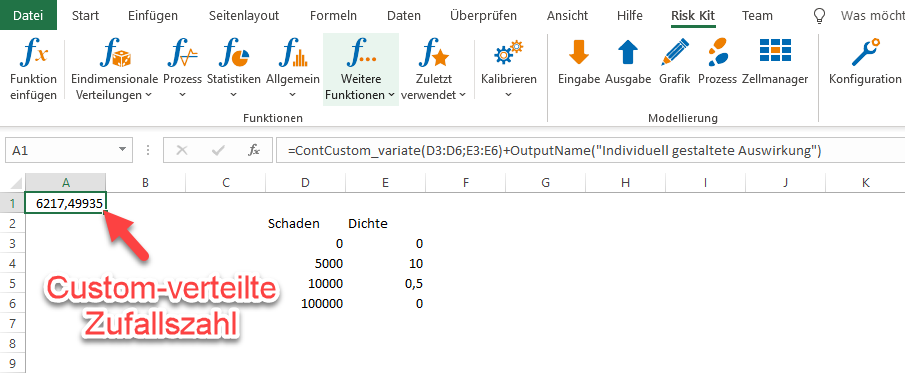905x374 pixels.
Task: Open the Datei tab
Action: [28, 16]
